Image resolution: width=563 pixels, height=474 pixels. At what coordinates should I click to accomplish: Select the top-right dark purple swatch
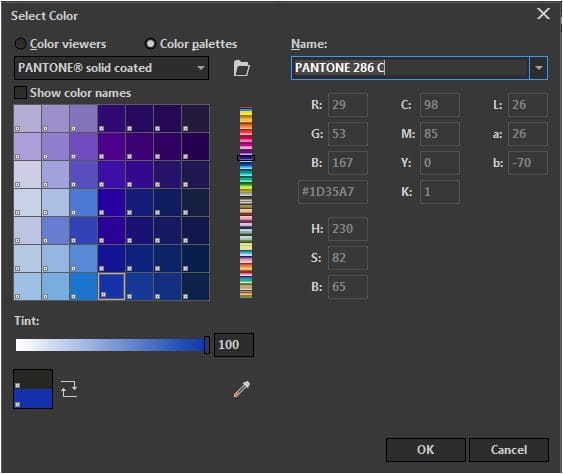[195, 118]
